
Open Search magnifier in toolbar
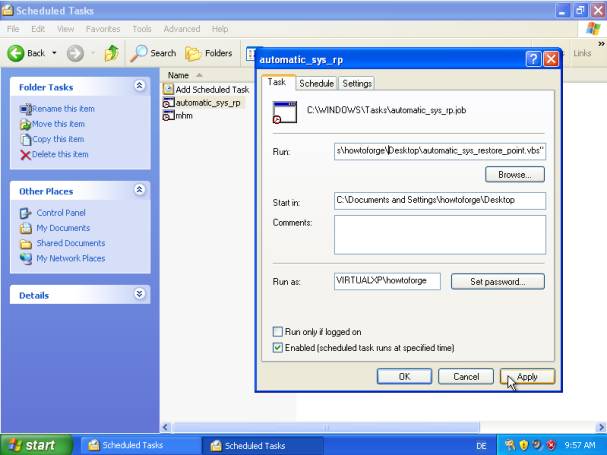(x=138, y=53)
